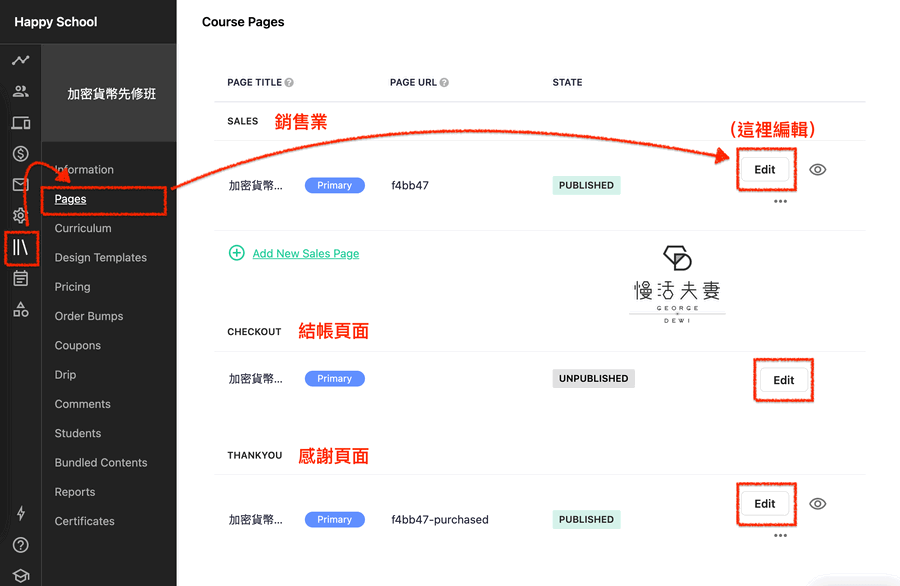
Task: Open the users icon in sidebar
Action: [20, 91]
